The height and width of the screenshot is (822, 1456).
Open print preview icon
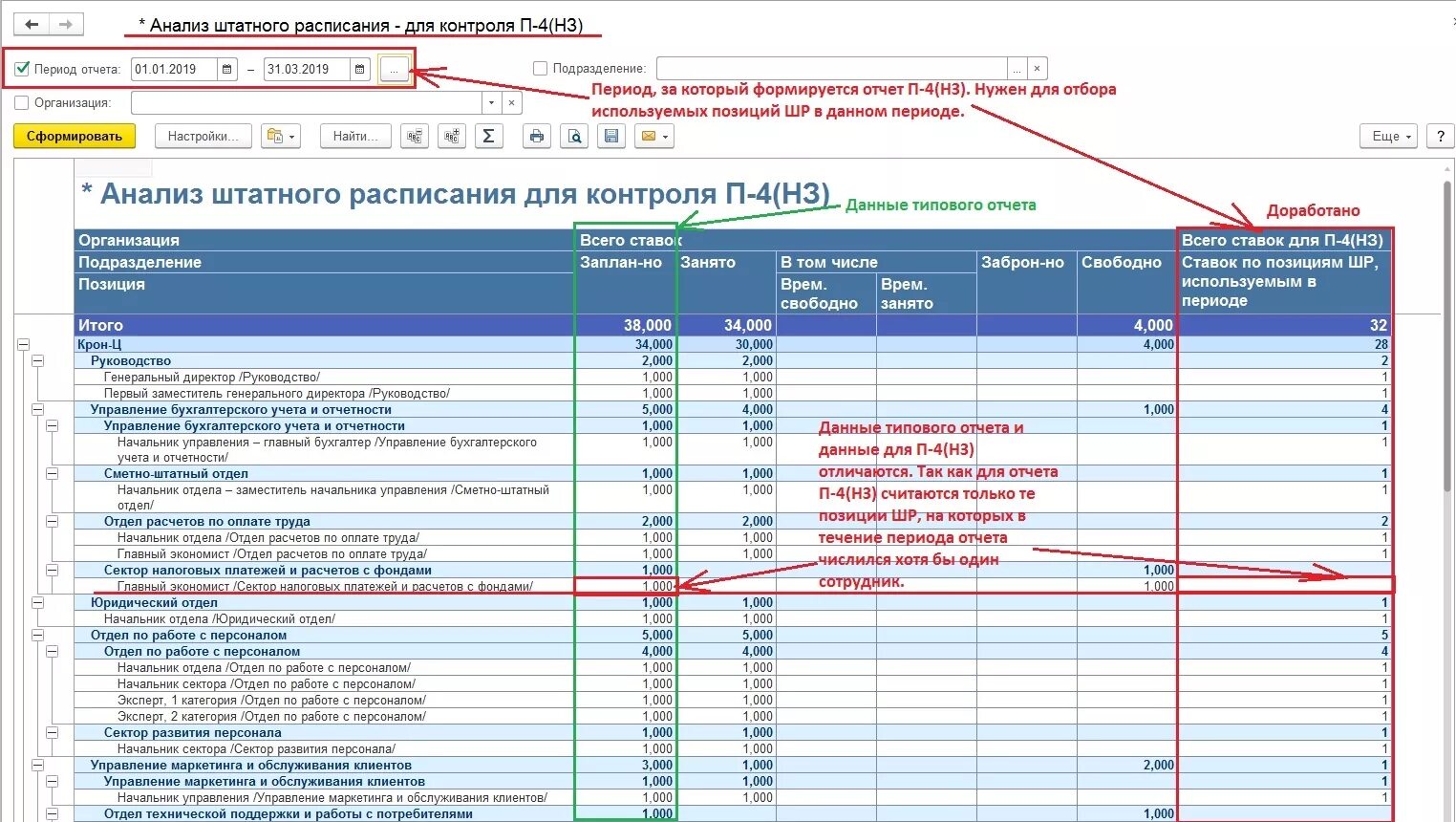(x=574, y=137)
